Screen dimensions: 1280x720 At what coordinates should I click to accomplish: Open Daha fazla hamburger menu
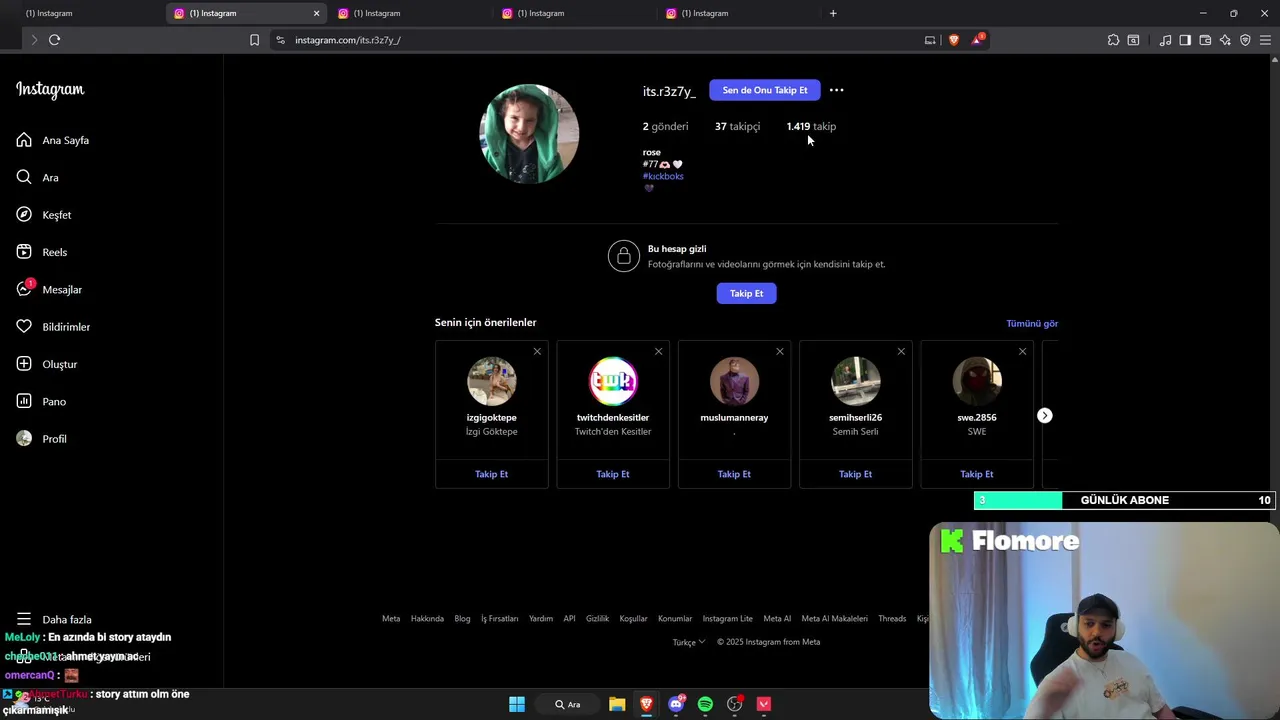coord(24,619)
